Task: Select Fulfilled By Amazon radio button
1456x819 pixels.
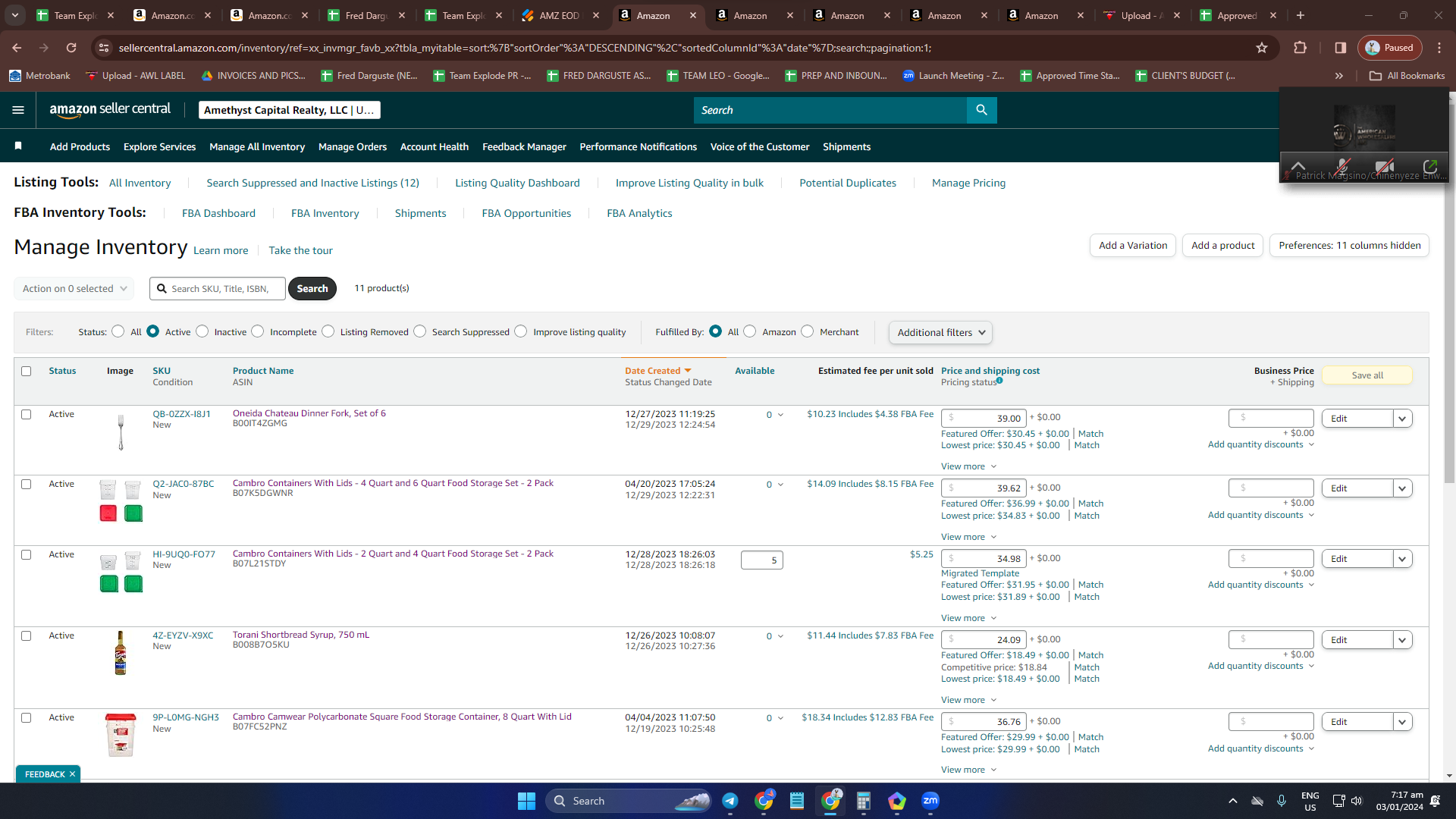Action: tap(749, 331)
